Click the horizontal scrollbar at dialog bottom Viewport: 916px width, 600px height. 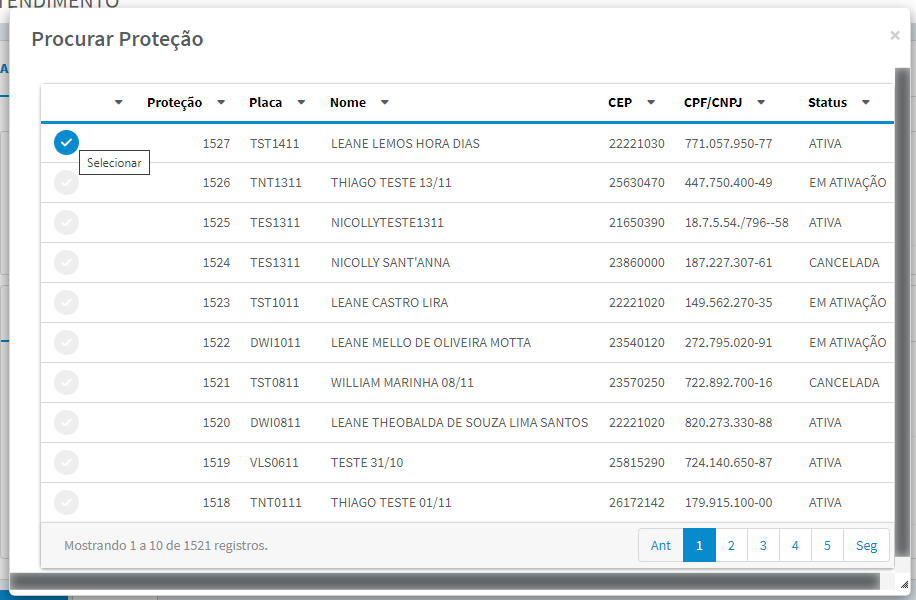pos(445,581)
